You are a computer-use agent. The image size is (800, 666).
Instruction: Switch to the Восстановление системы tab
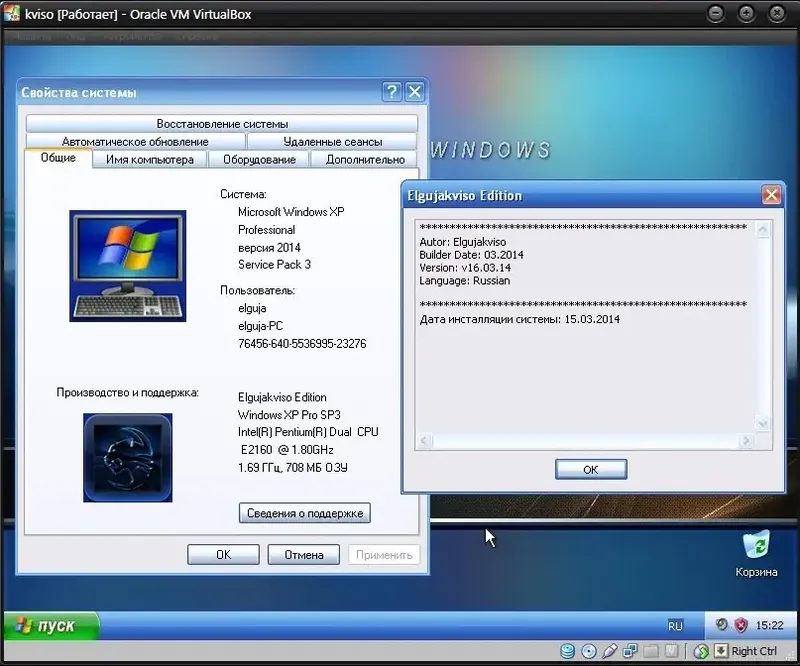coord(222,124)
